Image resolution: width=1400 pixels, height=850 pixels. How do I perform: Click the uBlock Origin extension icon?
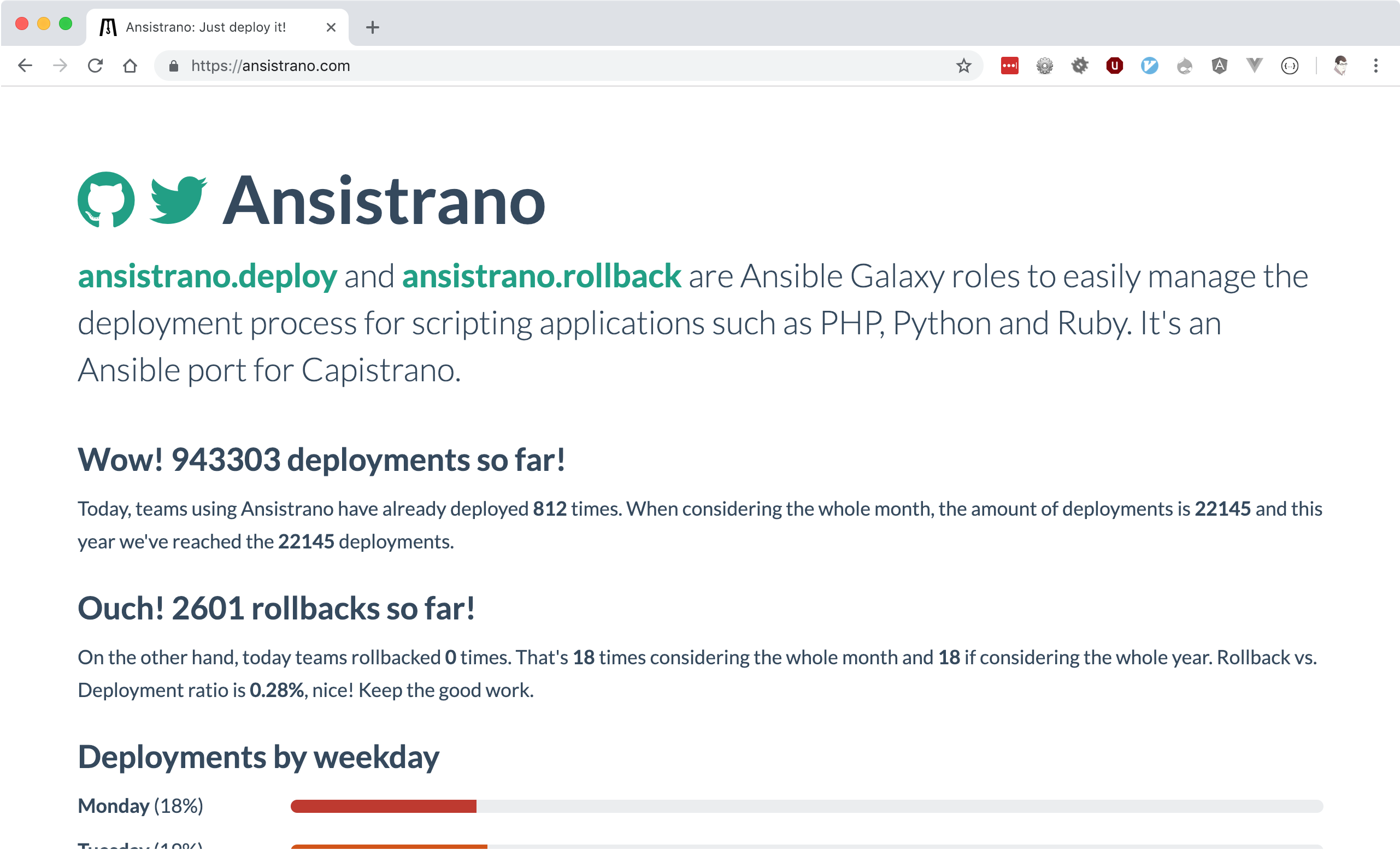pos(1114,66)
